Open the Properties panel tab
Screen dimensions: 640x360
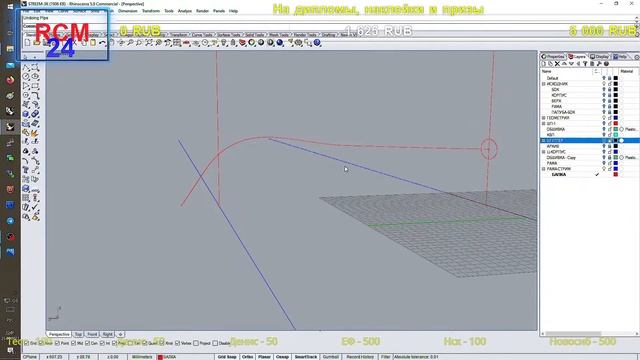(553, 57)
